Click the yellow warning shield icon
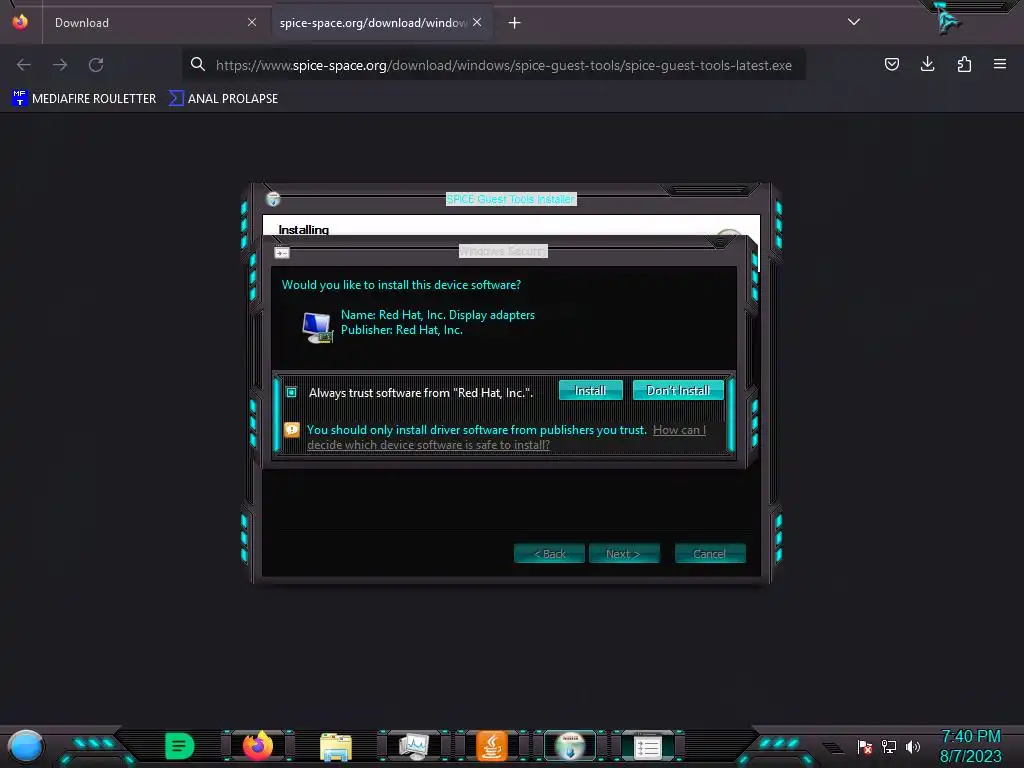1024x768 pixels. (292, 430)
